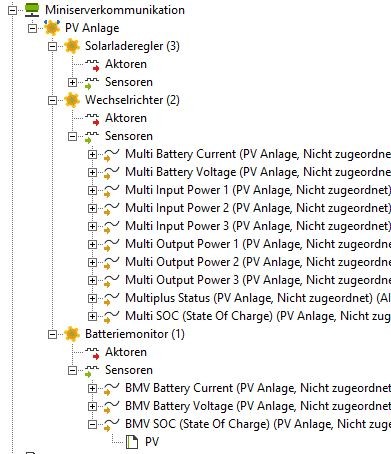Select Multi SOC (State Of Charge) item
This screenshot has width=391, height=454.
pyautogui.click(x=258, y=316)
